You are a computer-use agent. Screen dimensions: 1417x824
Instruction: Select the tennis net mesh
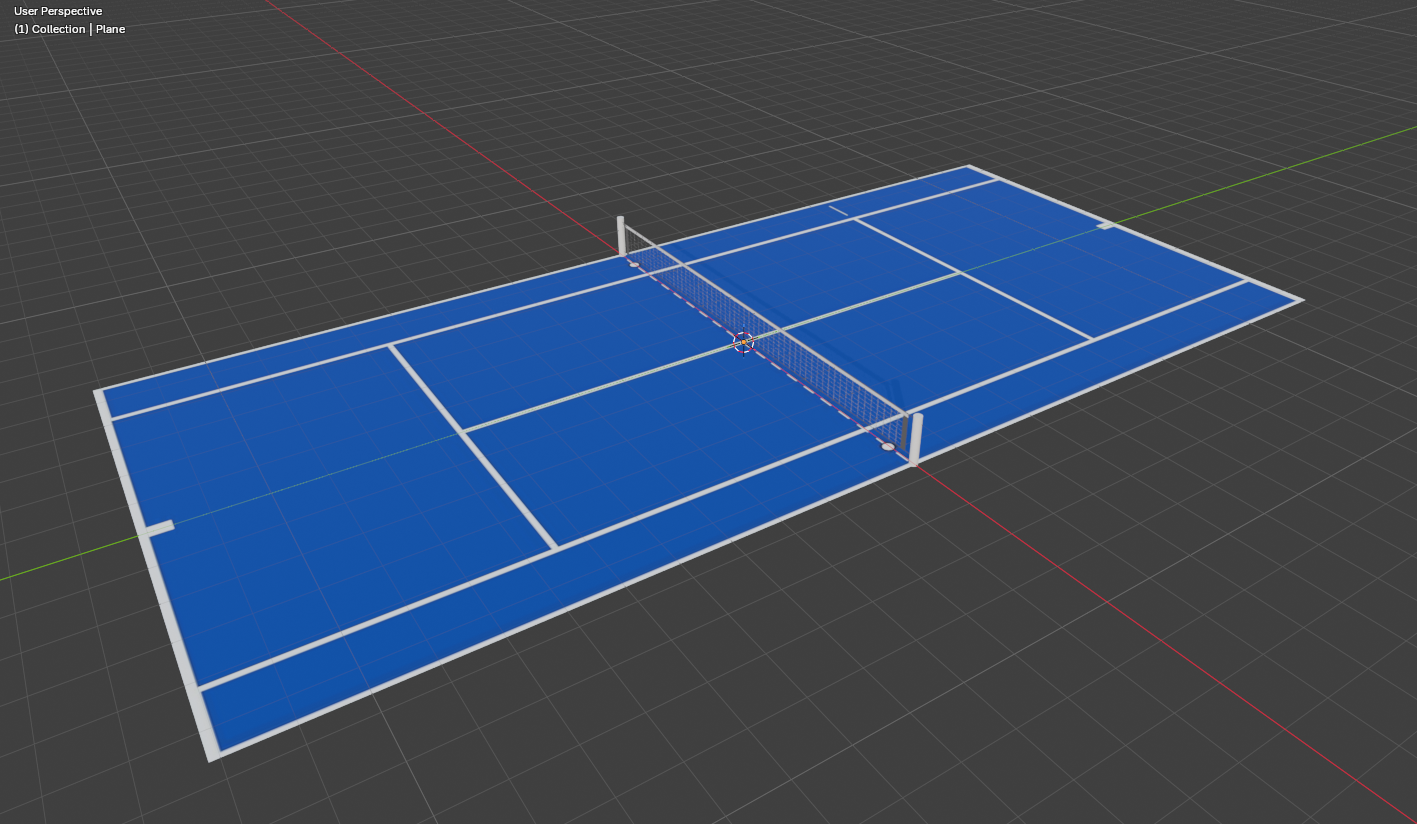[x=765, y=335]
